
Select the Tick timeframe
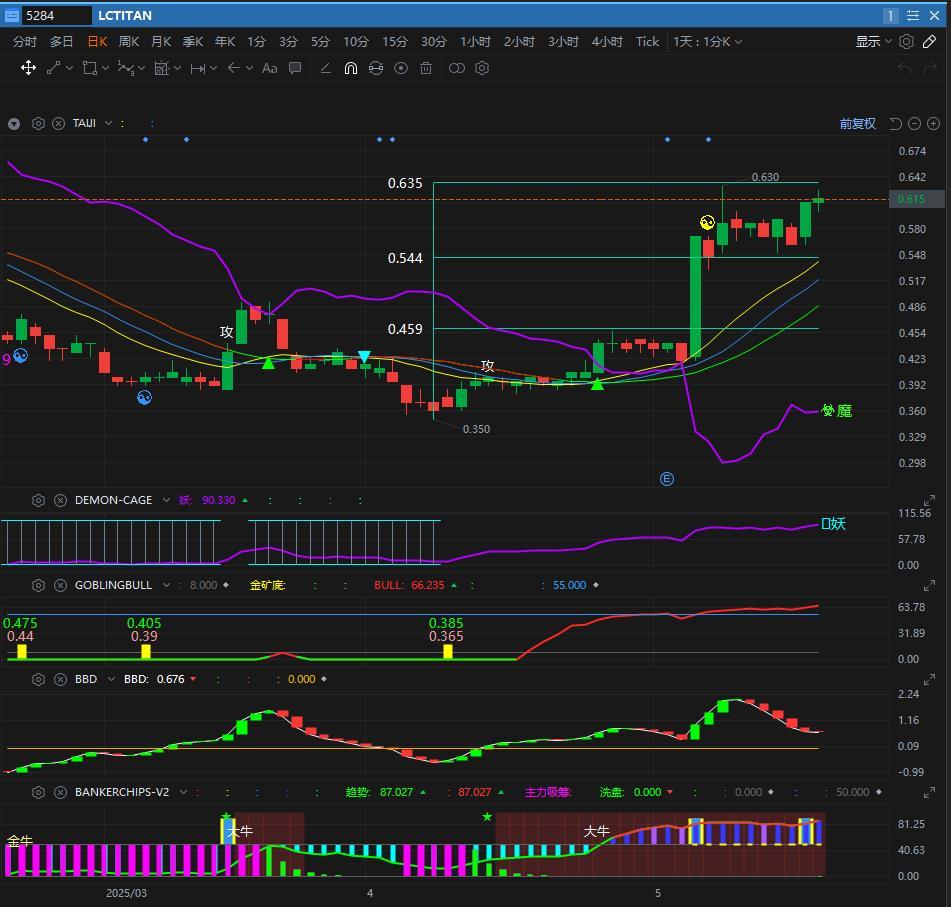click(x=647, y=41)
